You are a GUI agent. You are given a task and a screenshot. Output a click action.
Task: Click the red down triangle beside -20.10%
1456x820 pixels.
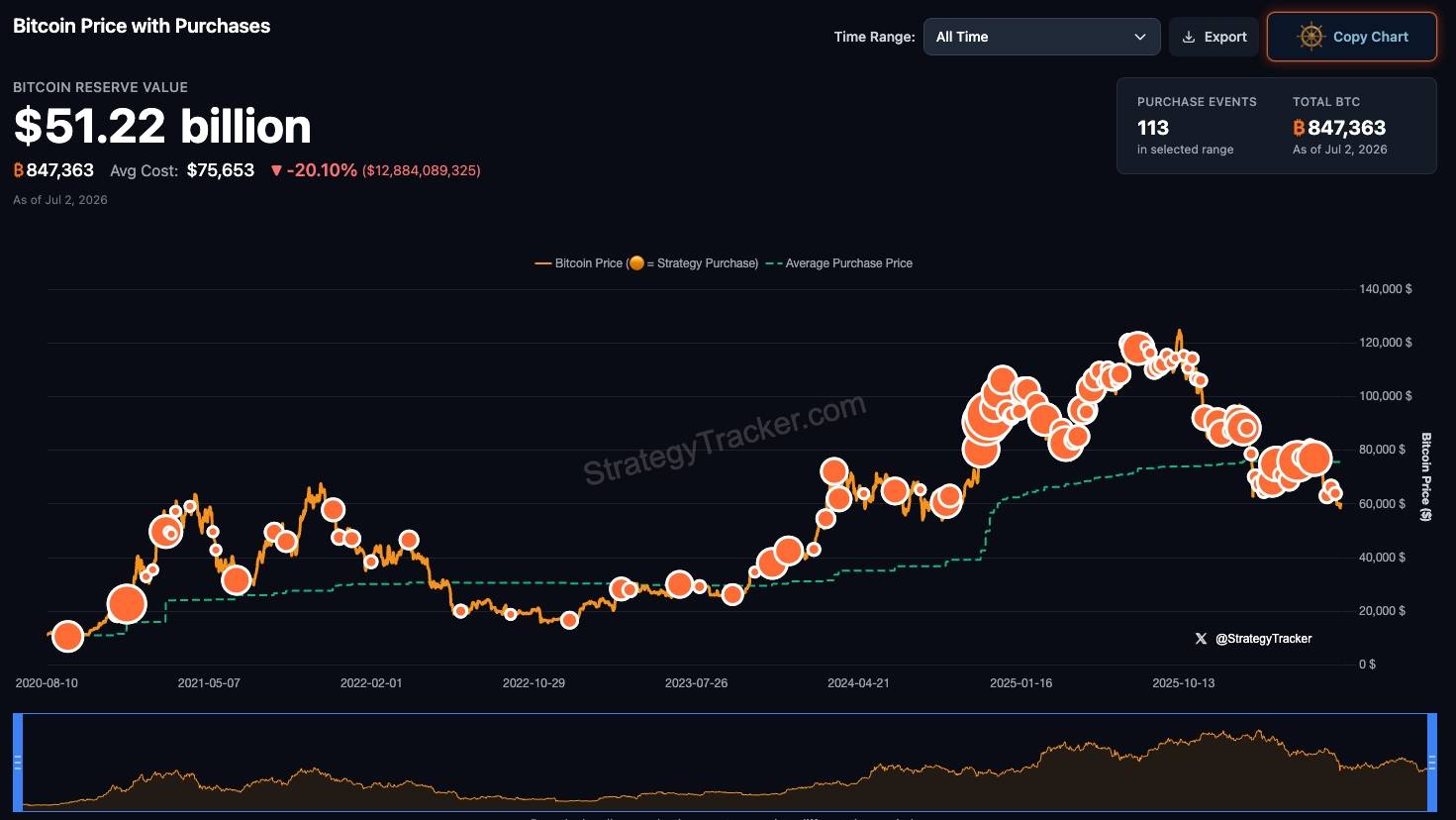(276, 170)
